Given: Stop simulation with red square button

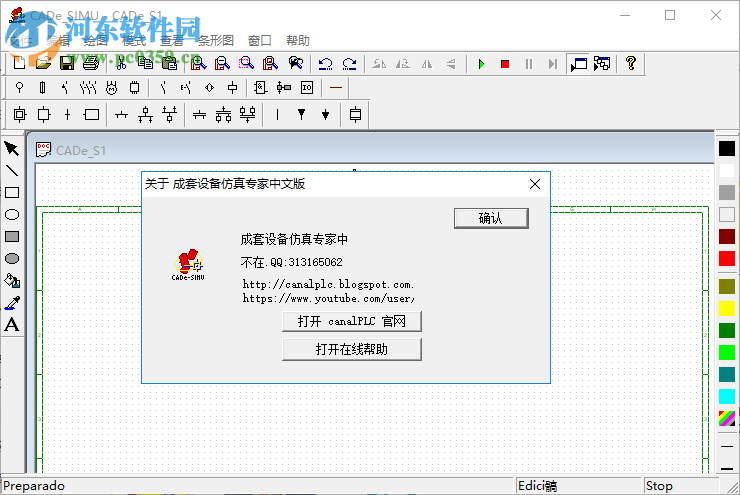Looking at the screenshot, I should tap(505, 64).
